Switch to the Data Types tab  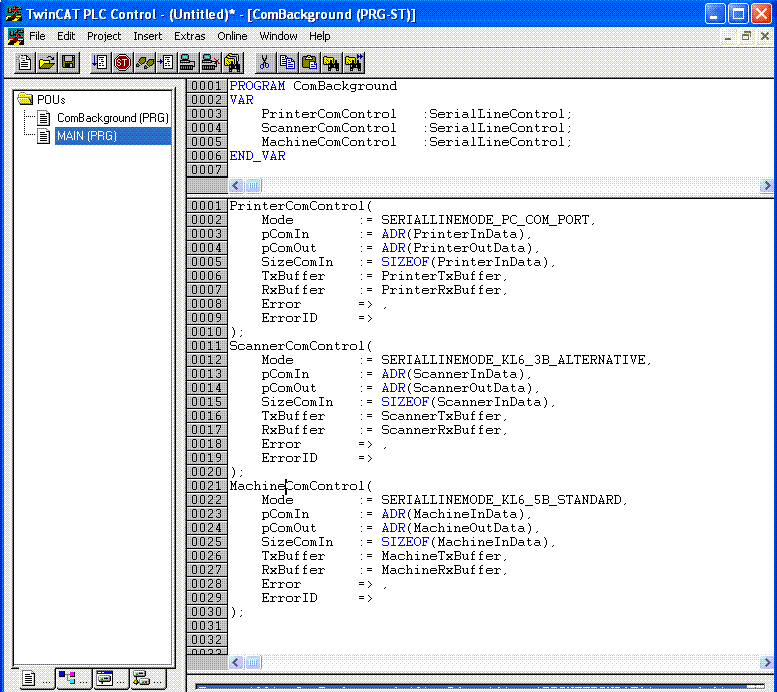[x=73, y=679]
